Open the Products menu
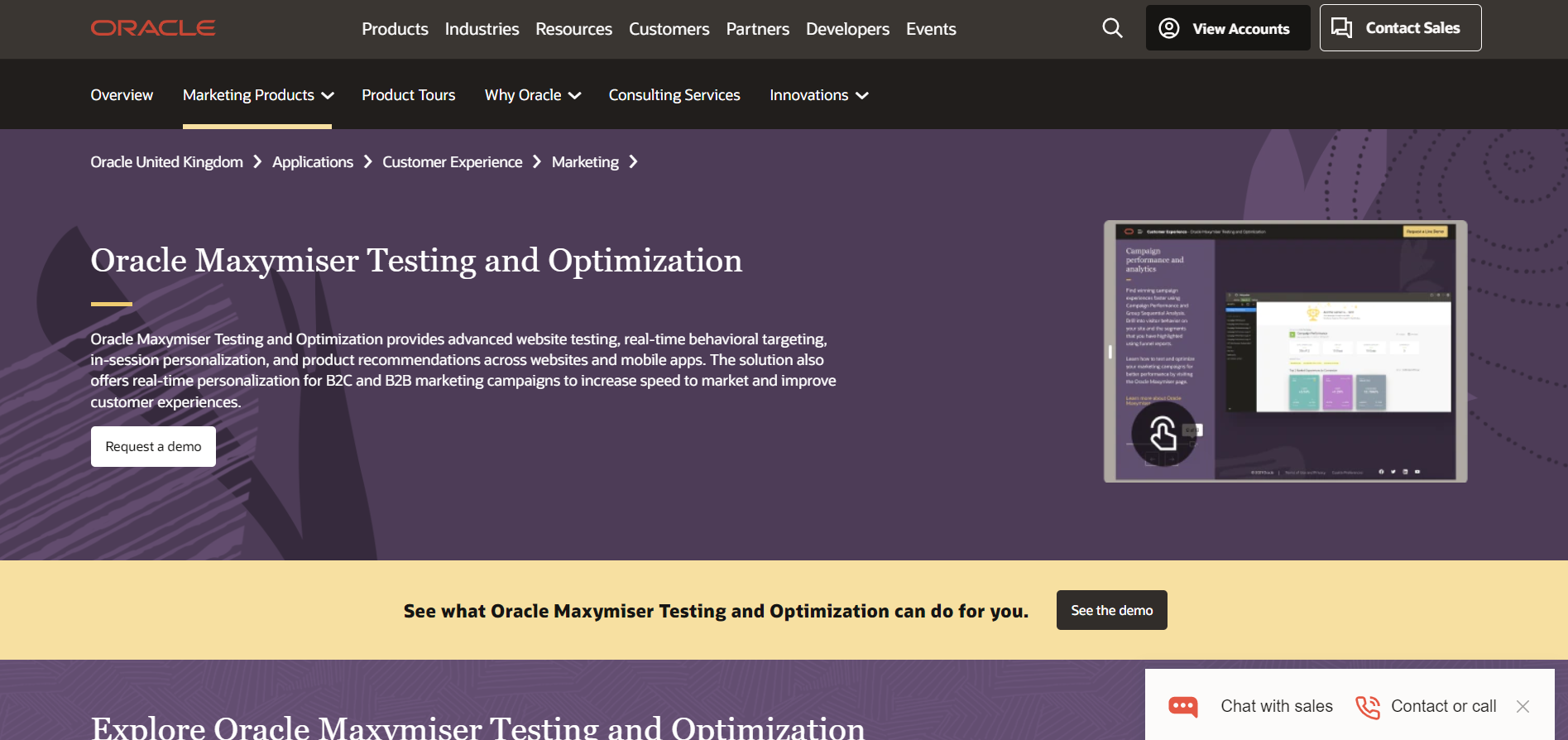The height and width of the screenshot is (740, 1568). 395,29
